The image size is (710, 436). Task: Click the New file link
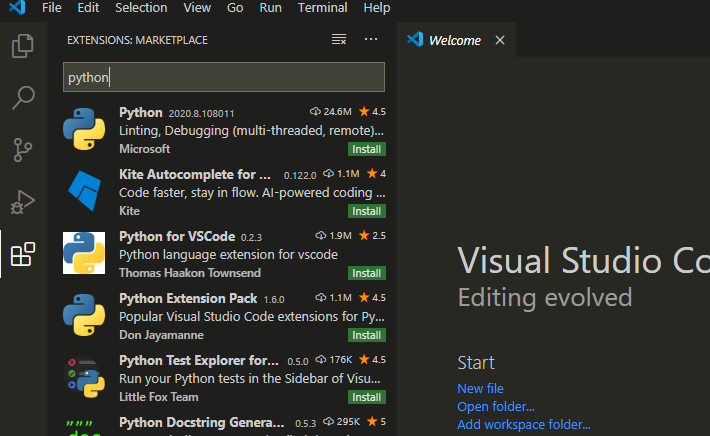pos(480,388)
